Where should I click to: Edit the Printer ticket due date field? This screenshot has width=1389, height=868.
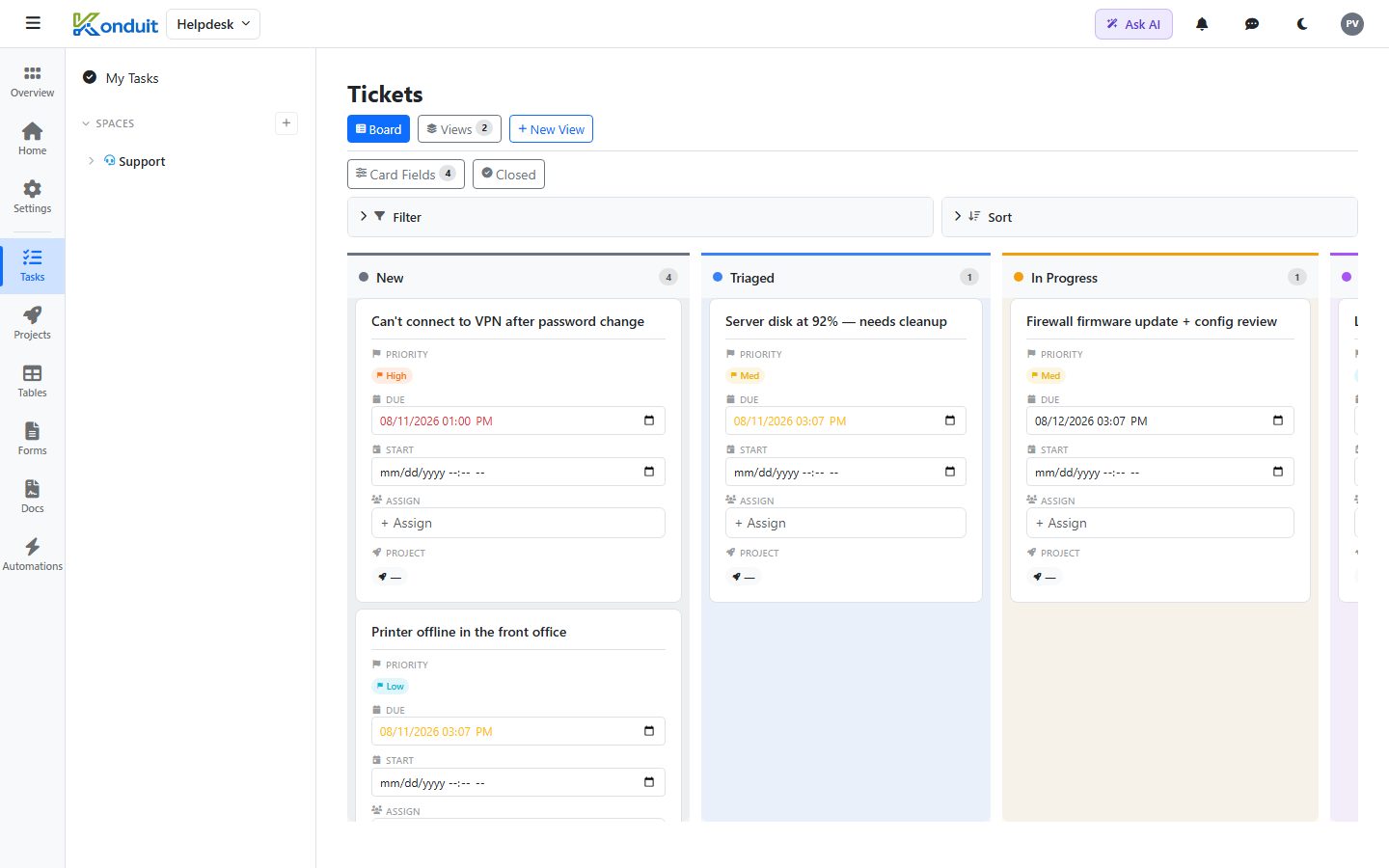(x=518, y=731)
